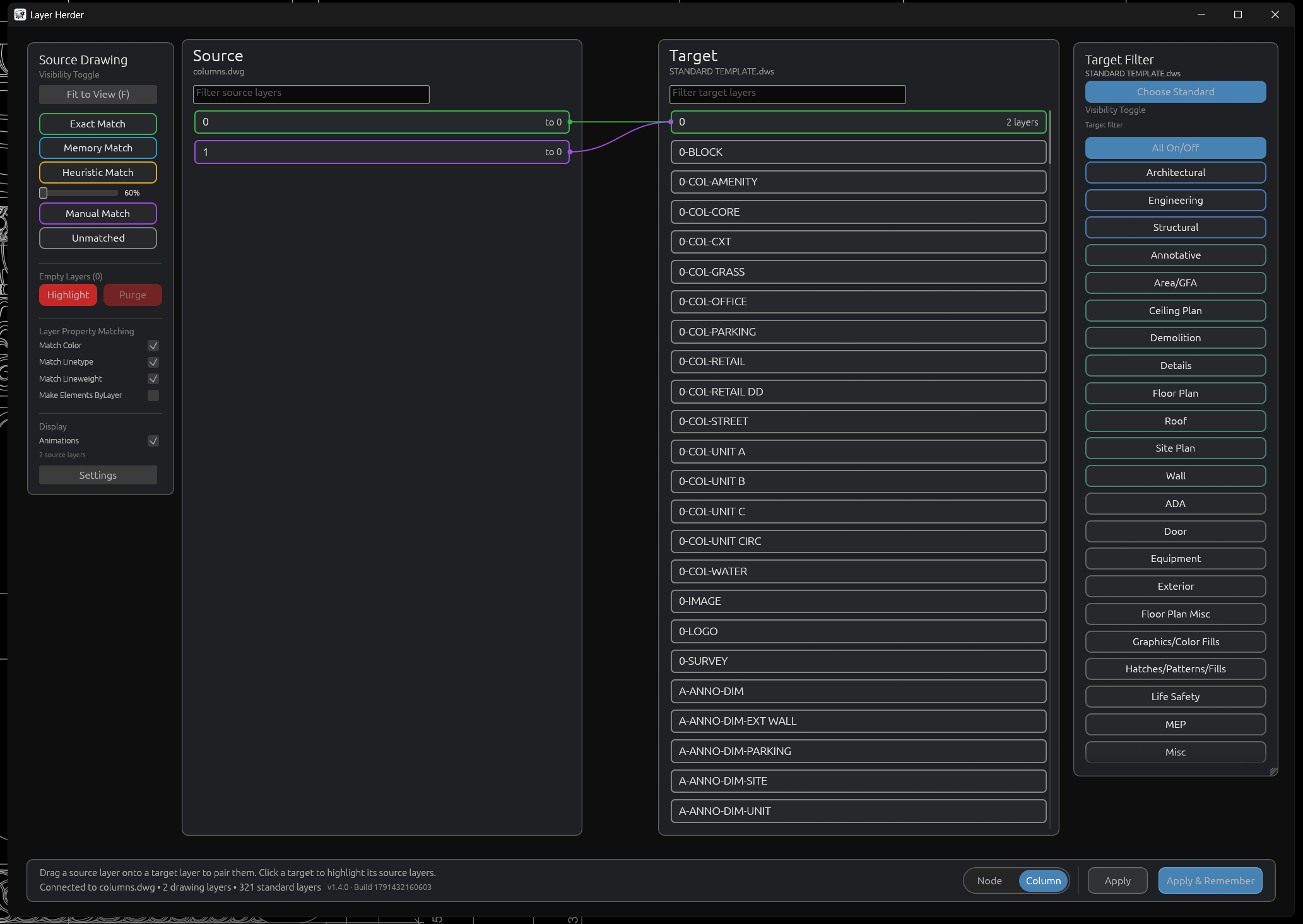1303x924 pixels.
Task: Click the Filter source layers input
Action: coord(311,94)
